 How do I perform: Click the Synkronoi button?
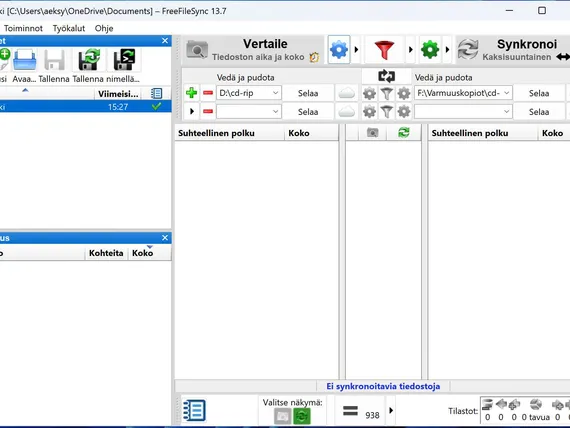(x=513, y=49)
